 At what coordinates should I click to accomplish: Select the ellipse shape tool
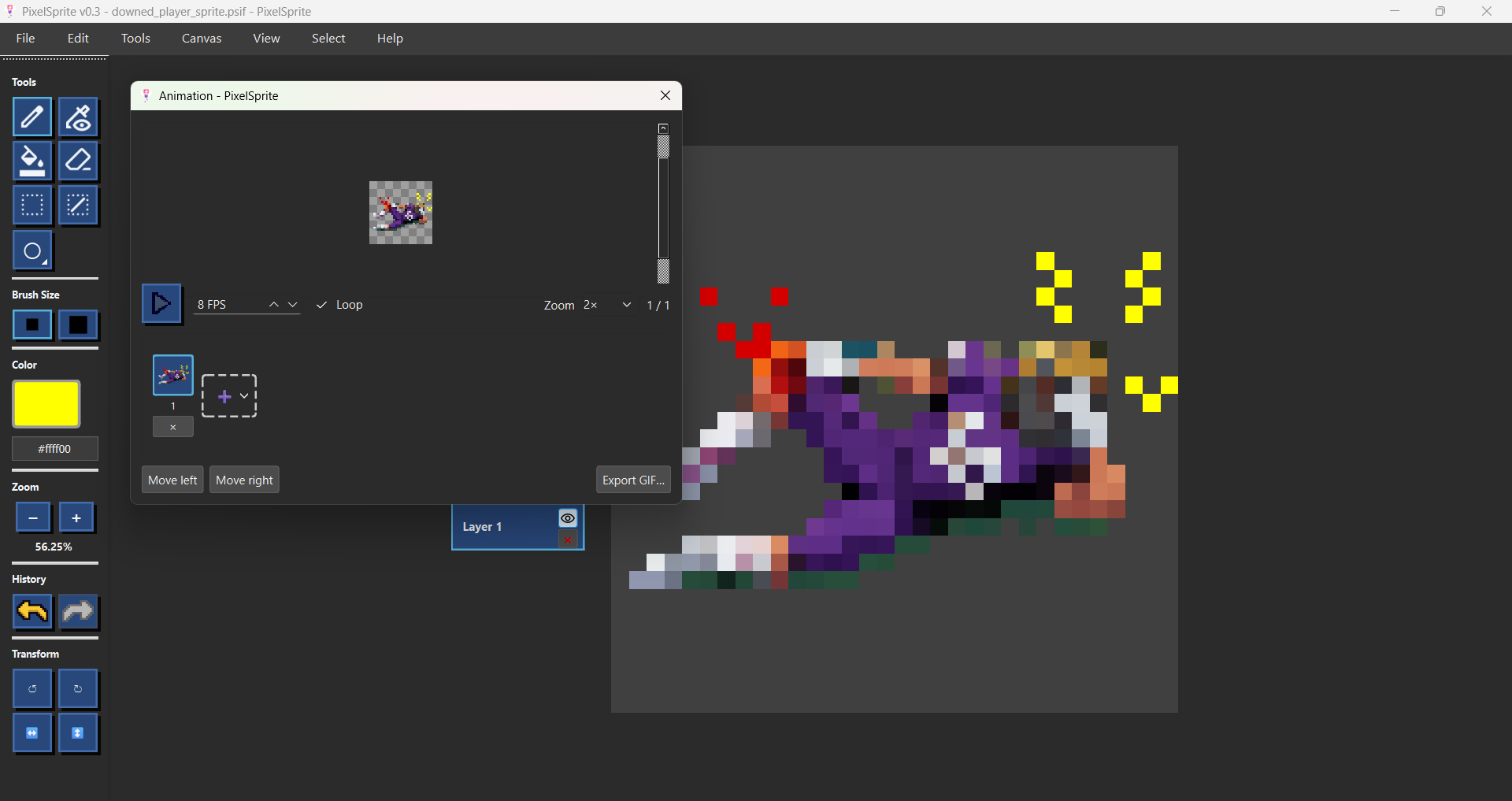click(32, 250)
